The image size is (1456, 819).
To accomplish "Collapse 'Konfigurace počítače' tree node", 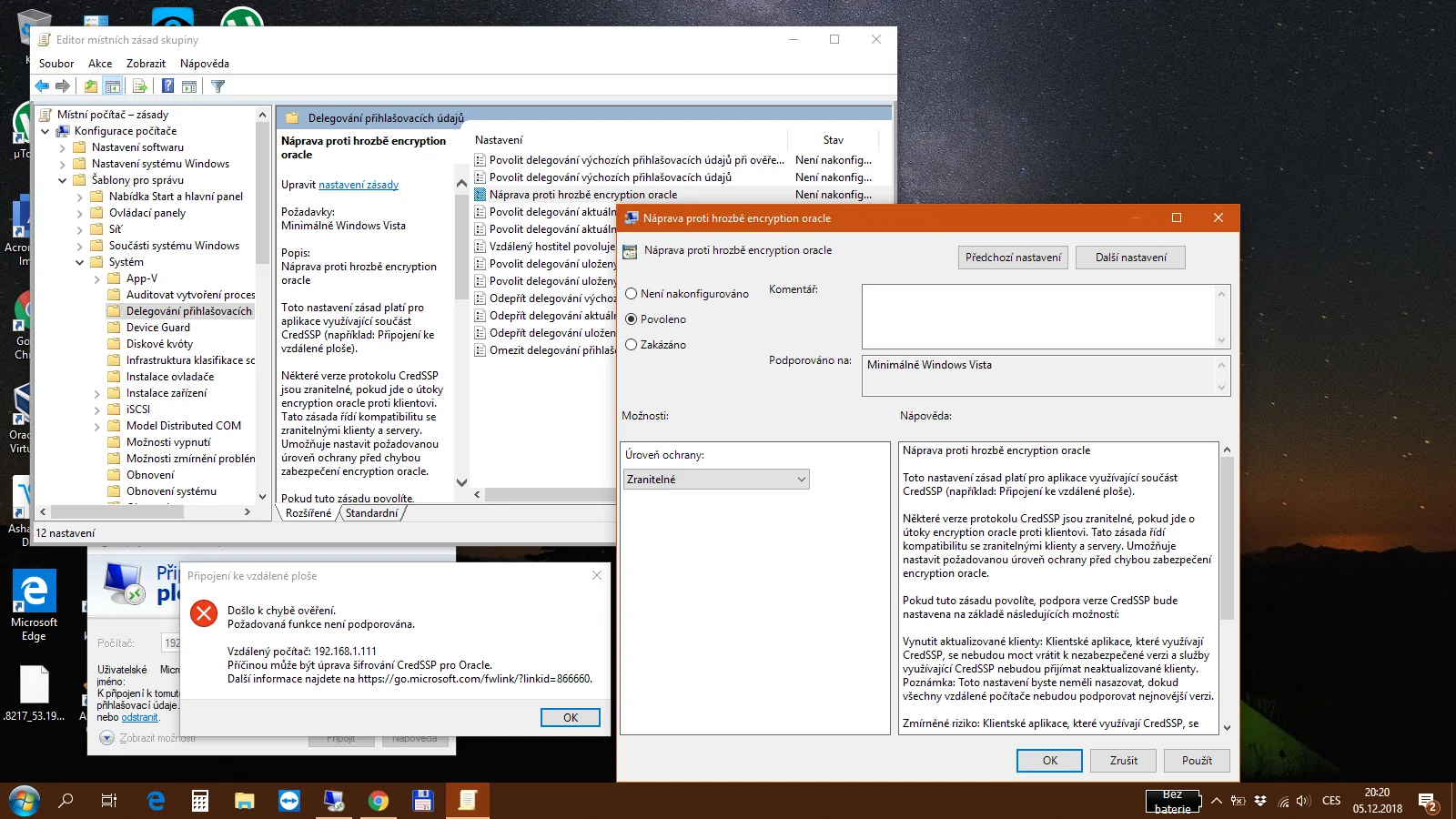I will 45,131.
